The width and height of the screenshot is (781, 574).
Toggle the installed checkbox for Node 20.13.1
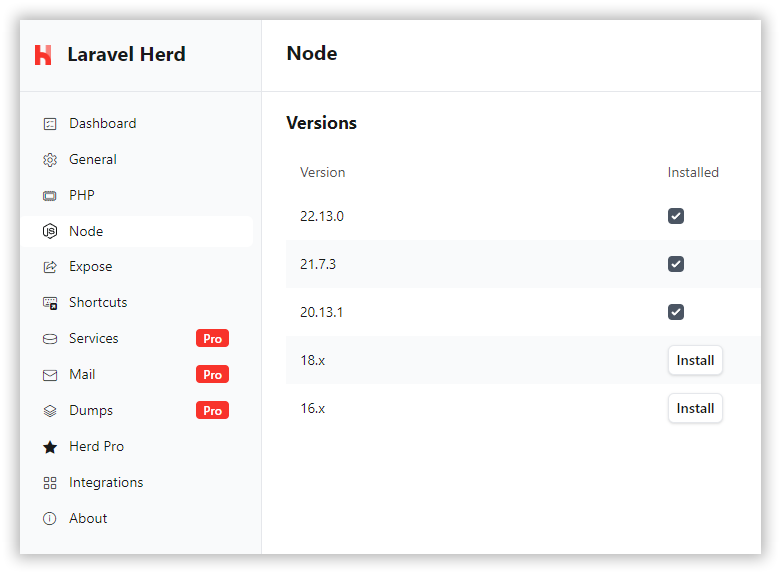coord(675,312)
